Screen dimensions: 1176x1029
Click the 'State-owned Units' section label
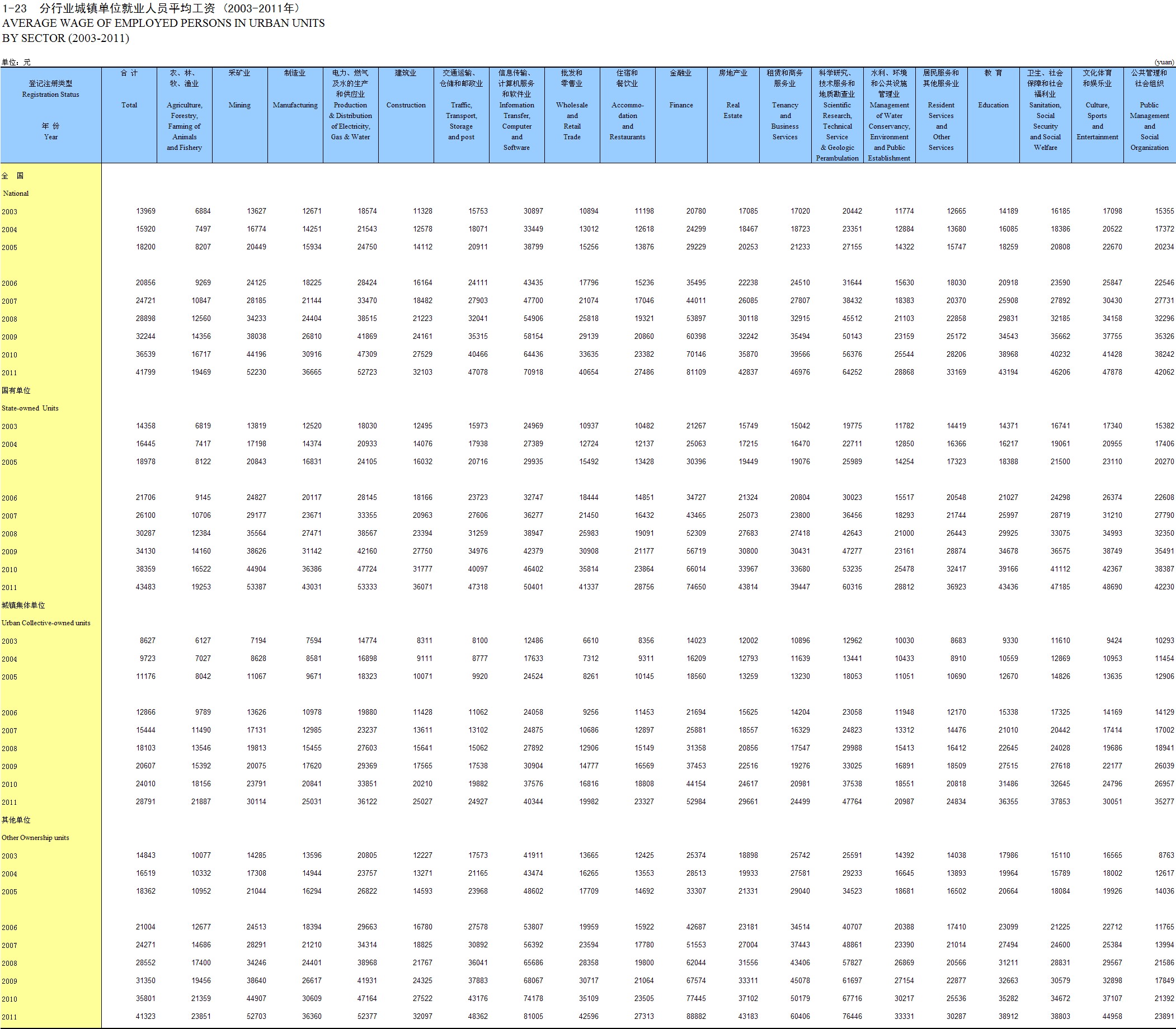pyautogui.click(x=30, y=408)
